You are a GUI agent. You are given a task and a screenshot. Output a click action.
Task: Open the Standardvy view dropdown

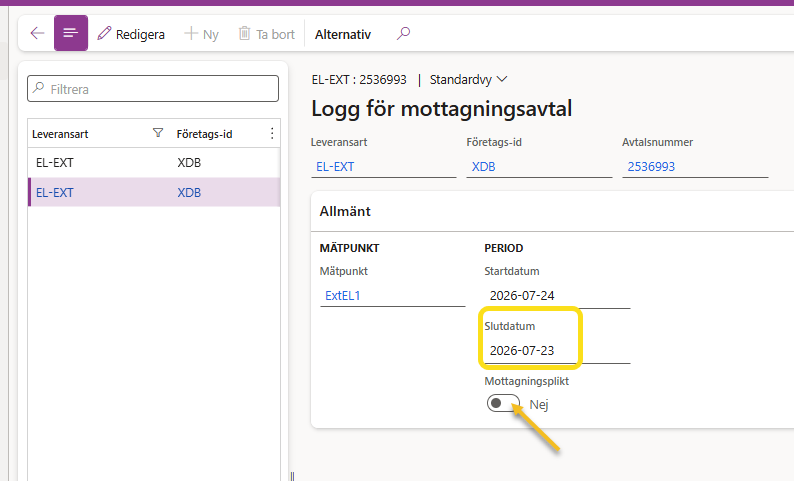[468, 79]
